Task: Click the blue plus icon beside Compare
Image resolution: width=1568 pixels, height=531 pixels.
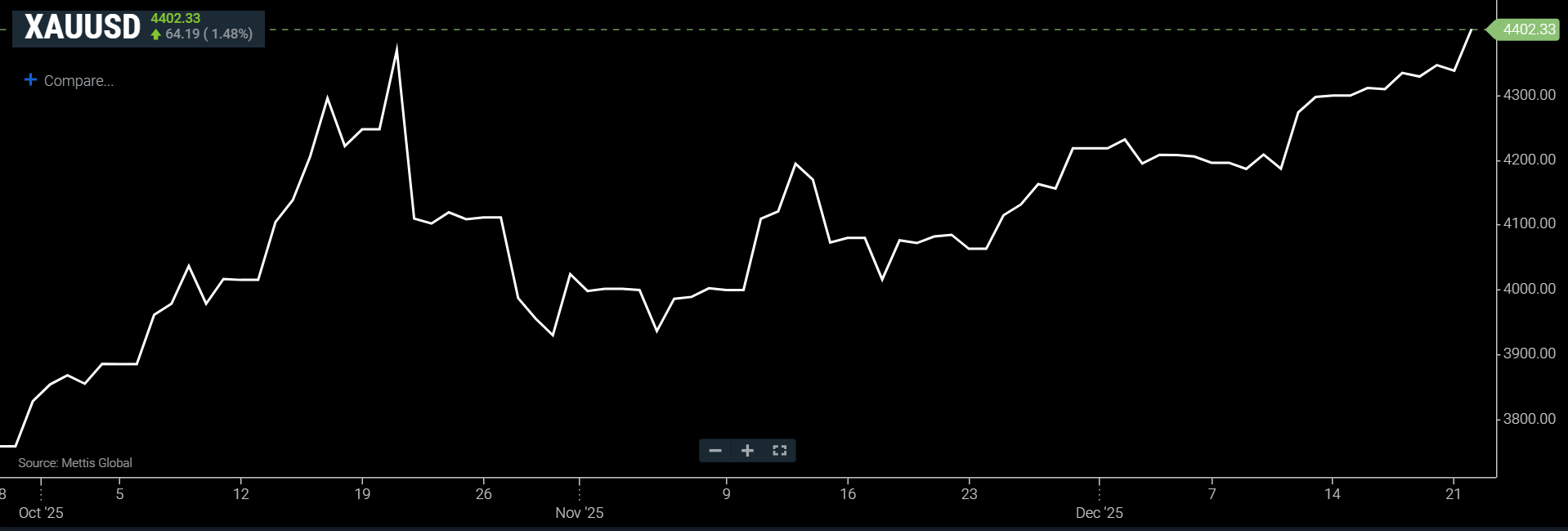Action: (x=31, y=80)
